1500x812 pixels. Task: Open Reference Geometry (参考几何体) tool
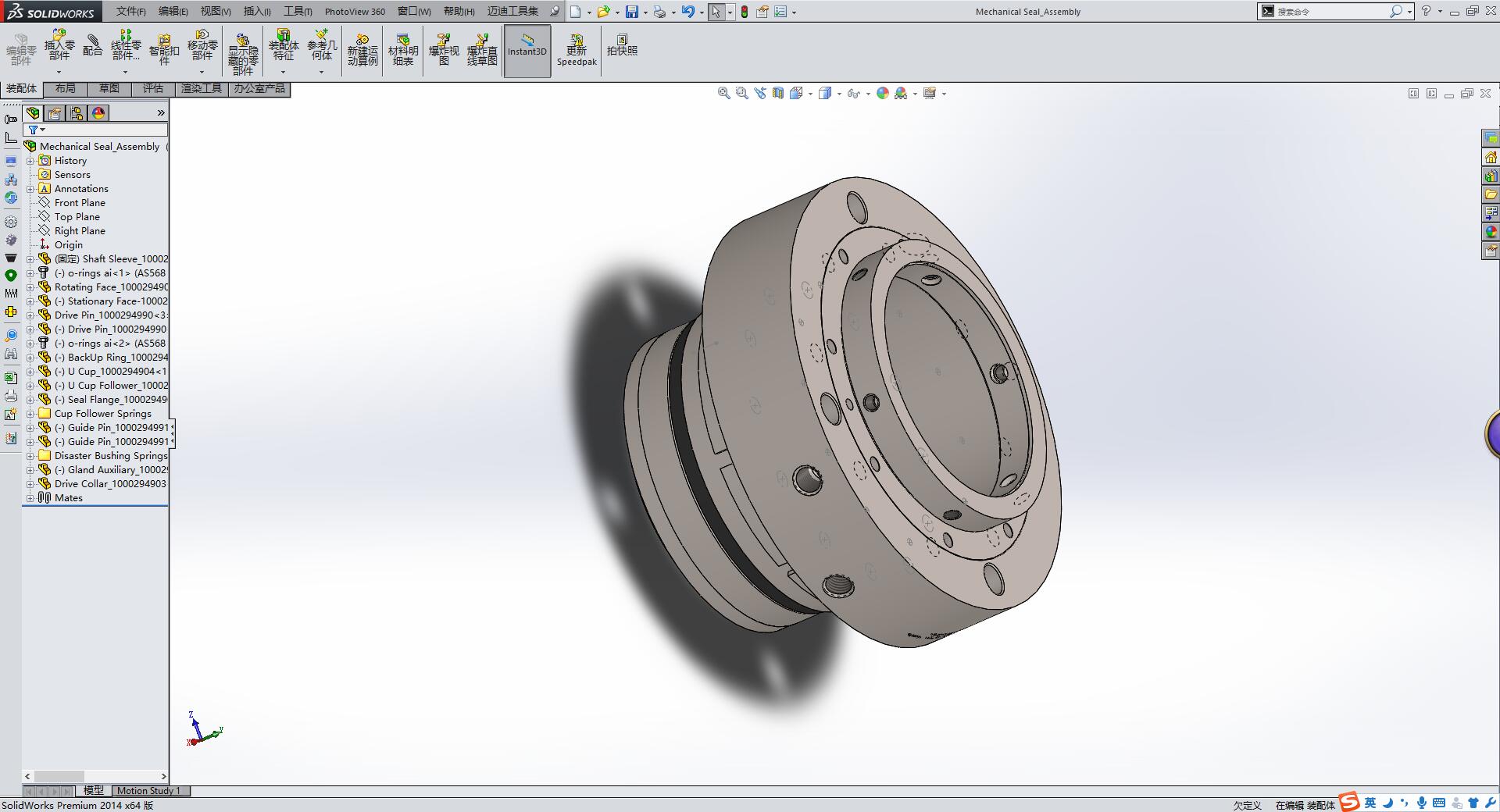pyautogui.click(x=322, y=47)
